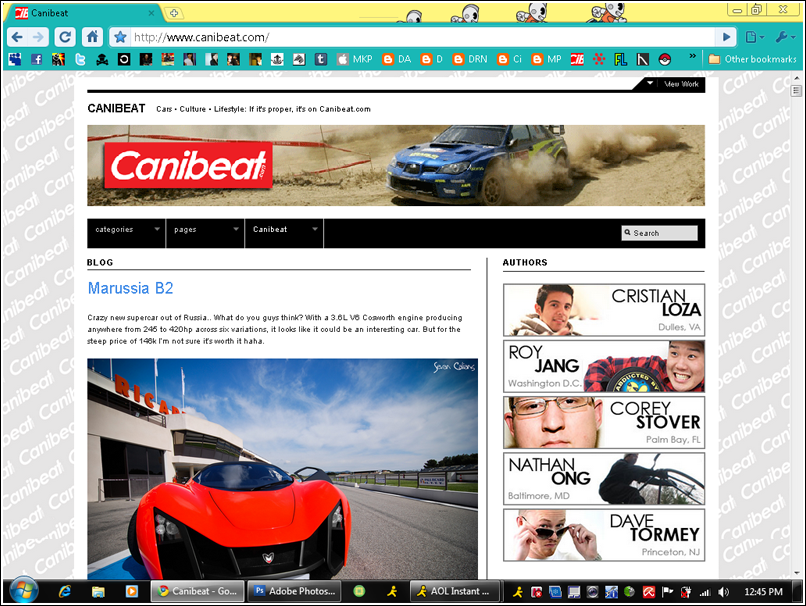This screenshot has height=606, width=806.
Task: Open the Marussia B2 blog post
Action: tap(130, 288)
